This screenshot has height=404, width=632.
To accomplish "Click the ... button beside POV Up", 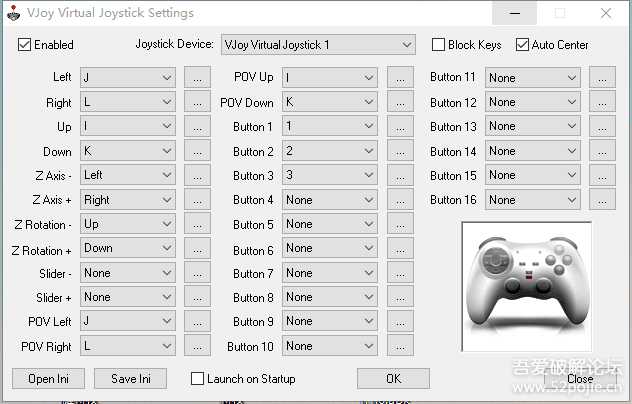I will pyautogui.click(x=400, y=77).
